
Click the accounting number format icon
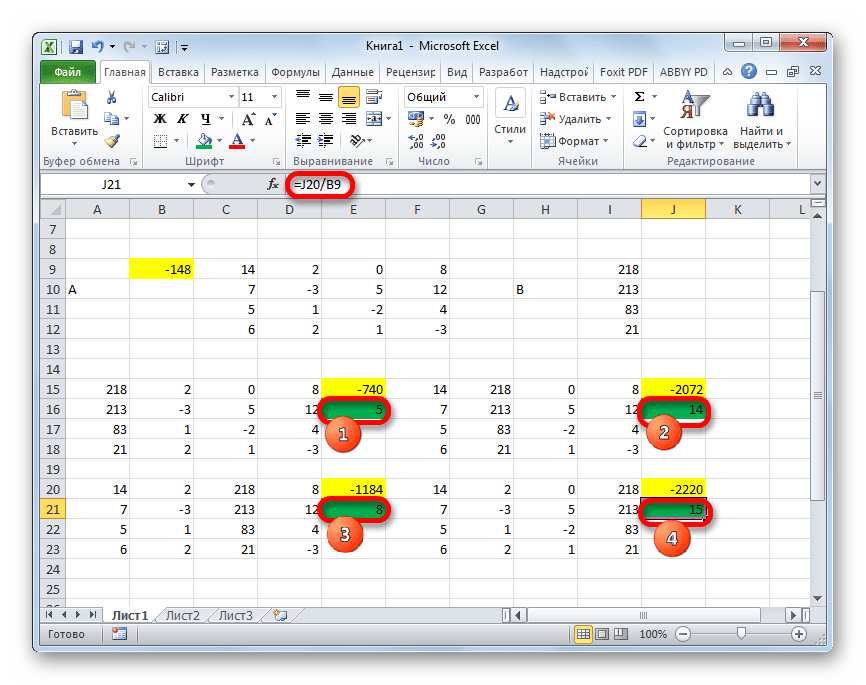pos(415,119)
